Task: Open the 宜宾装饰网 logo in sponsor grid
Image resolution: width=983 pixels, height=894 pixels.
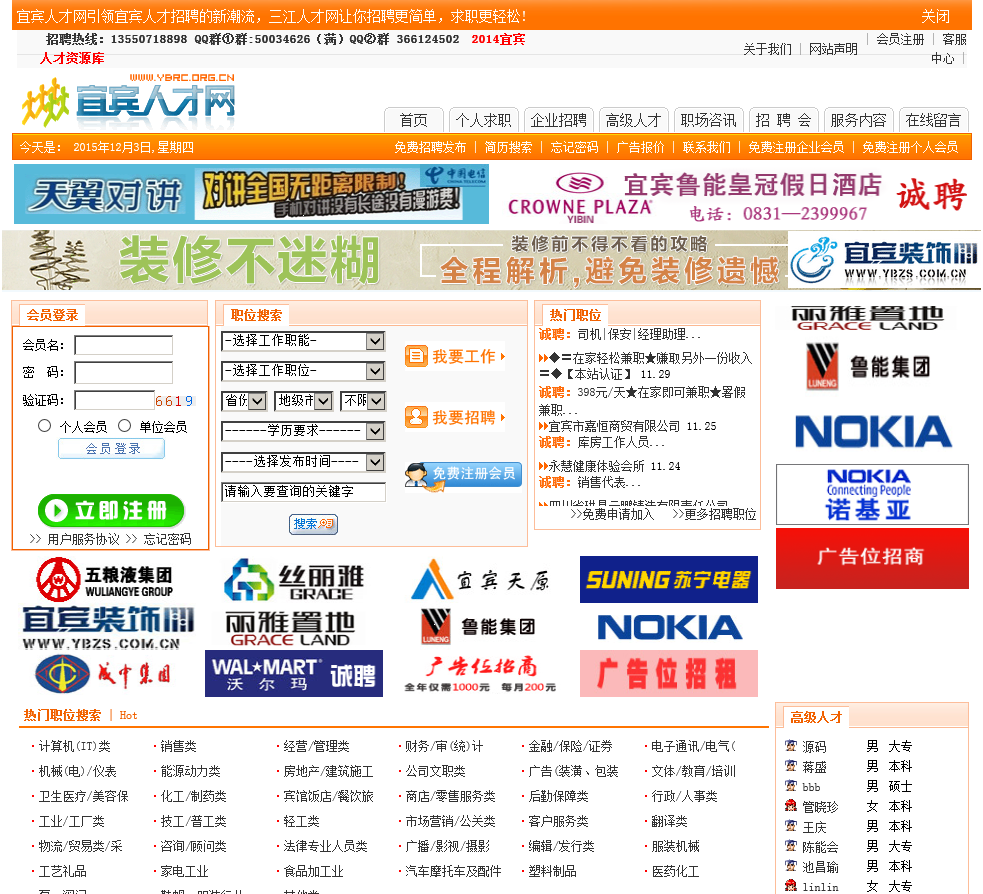Action: pyautogui.click(x=107, y=627)
